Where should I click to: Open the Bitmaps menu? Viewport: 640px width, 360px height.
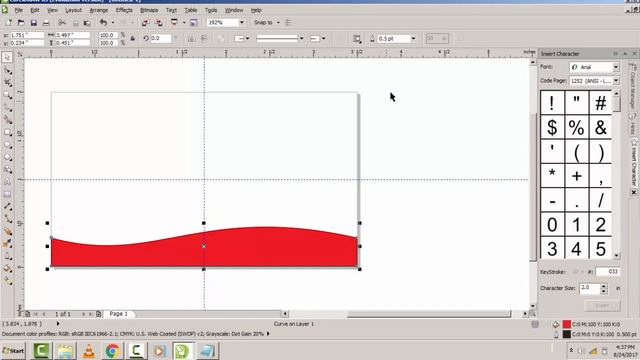[149, 10]
